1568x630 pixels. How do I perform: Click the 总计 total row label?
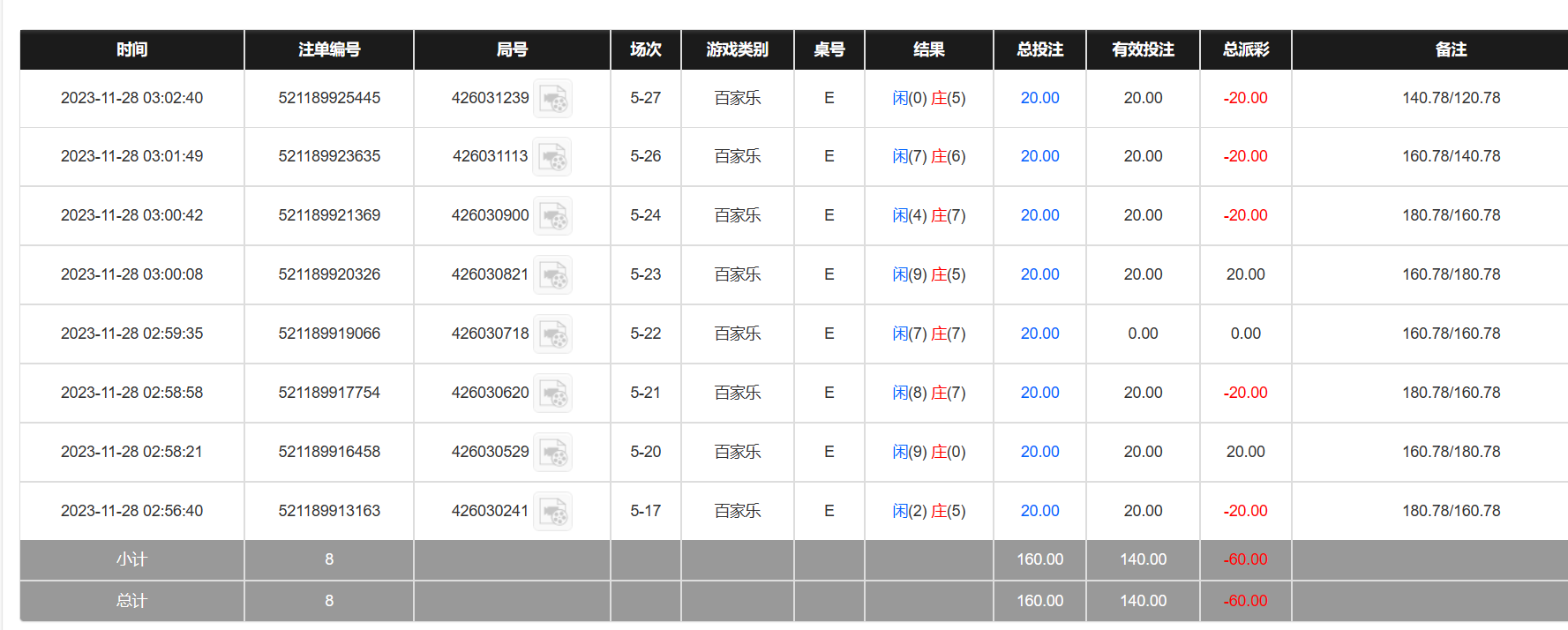pyautogui.click(x=131, y=601)
